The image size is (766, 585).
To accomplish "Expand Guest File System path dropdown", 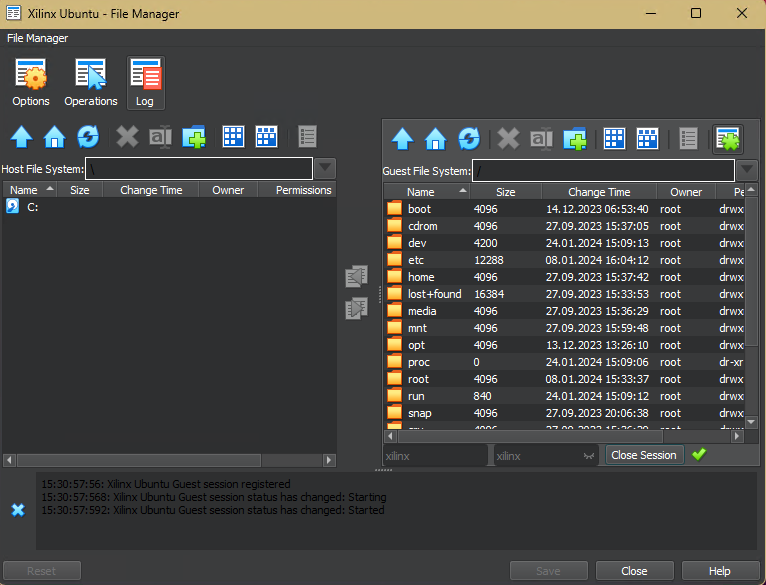I will [746, 171].
